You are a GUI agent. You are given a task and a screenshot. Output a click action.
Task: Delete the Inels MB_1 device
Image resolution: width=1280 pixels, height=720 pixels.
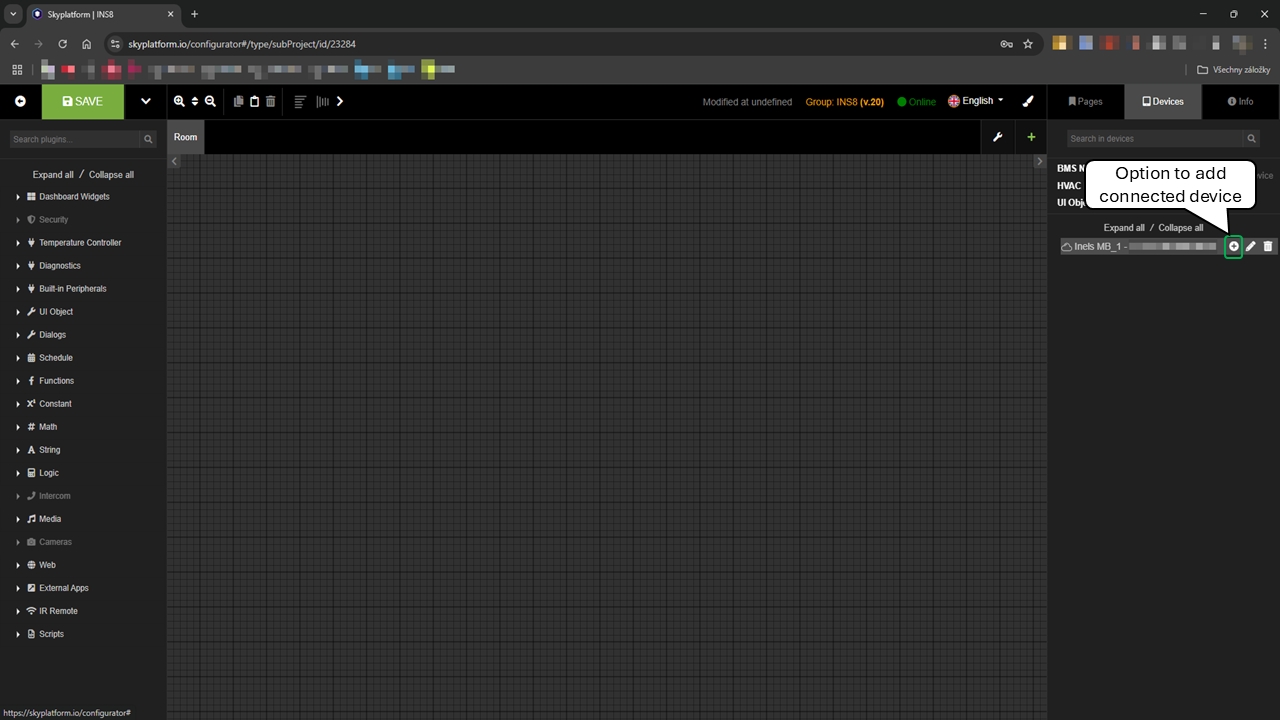click(1268, 246)
